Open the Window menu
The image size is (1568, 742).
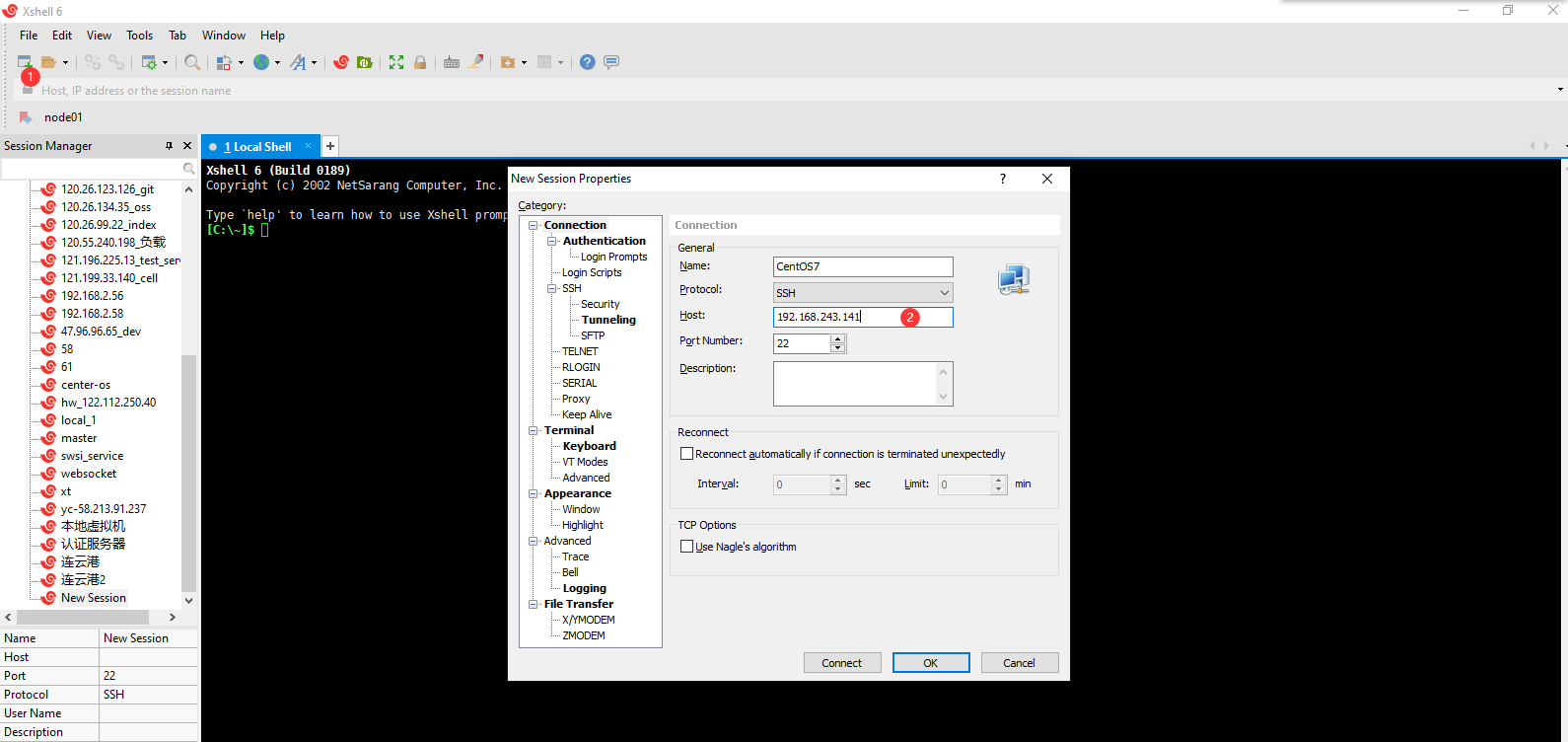coord(224,36)
